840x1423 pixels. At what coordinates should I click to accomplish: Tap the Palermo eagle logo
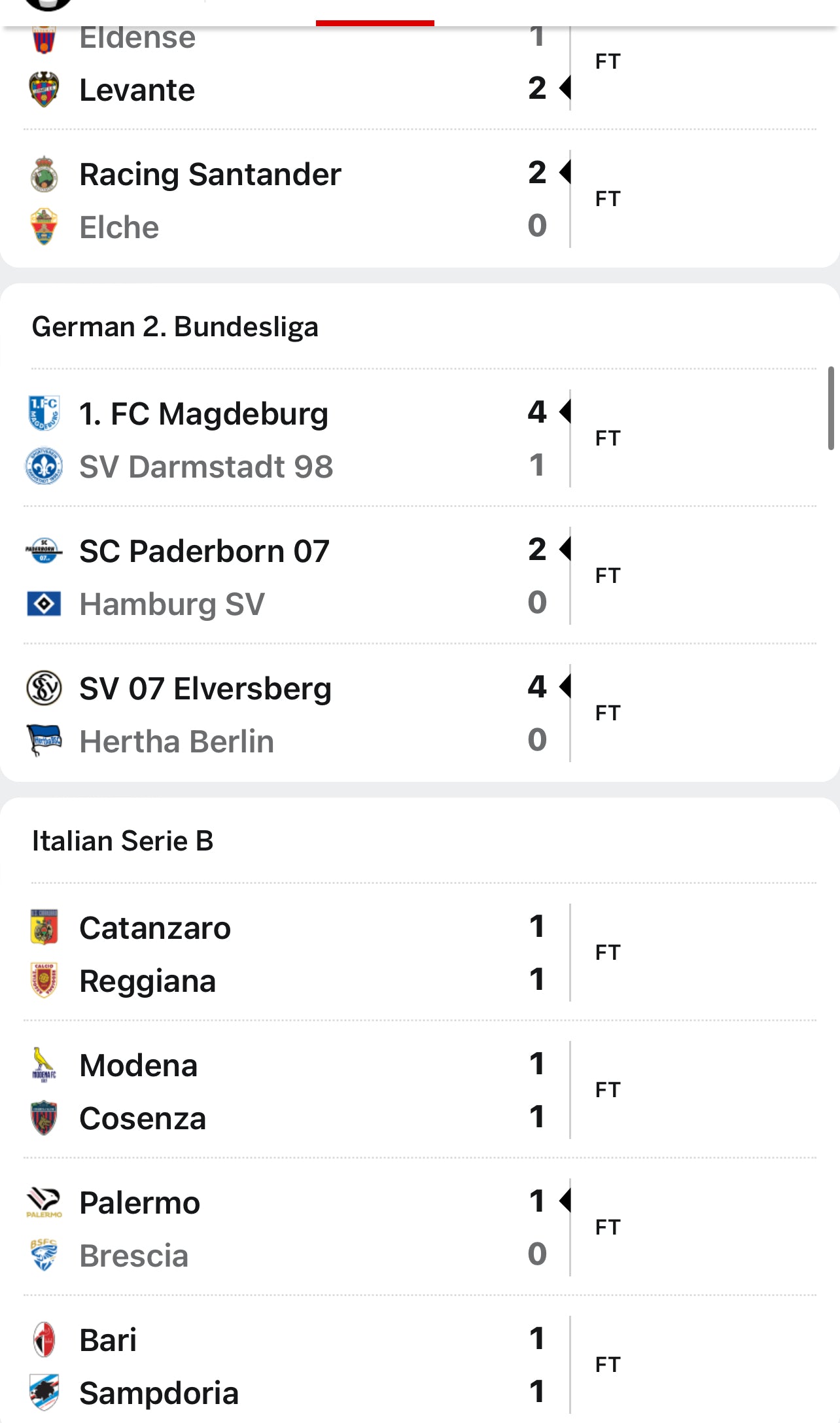[x=44, y=1203]
